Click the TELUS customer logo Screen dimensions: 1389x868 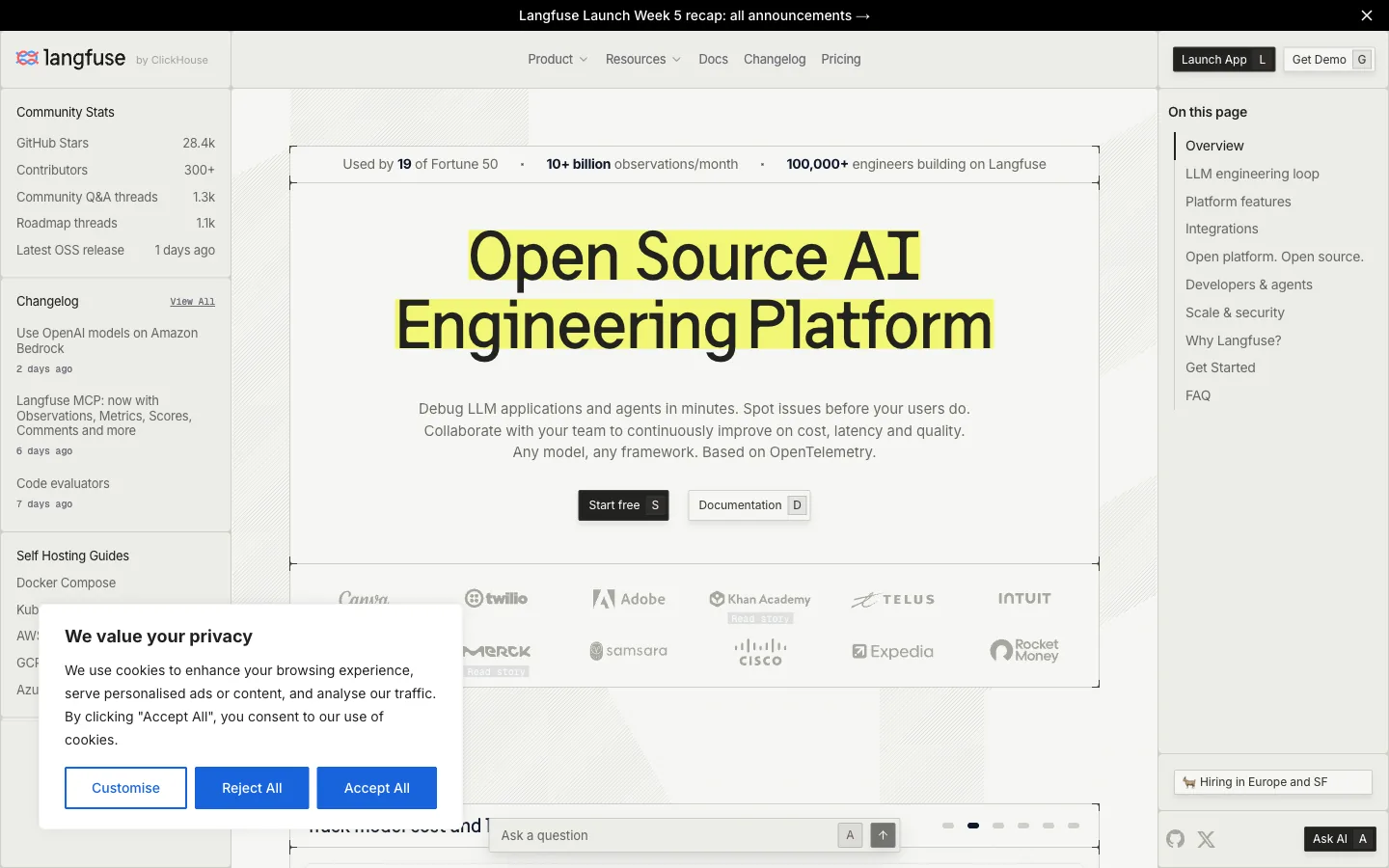[893, 599]
